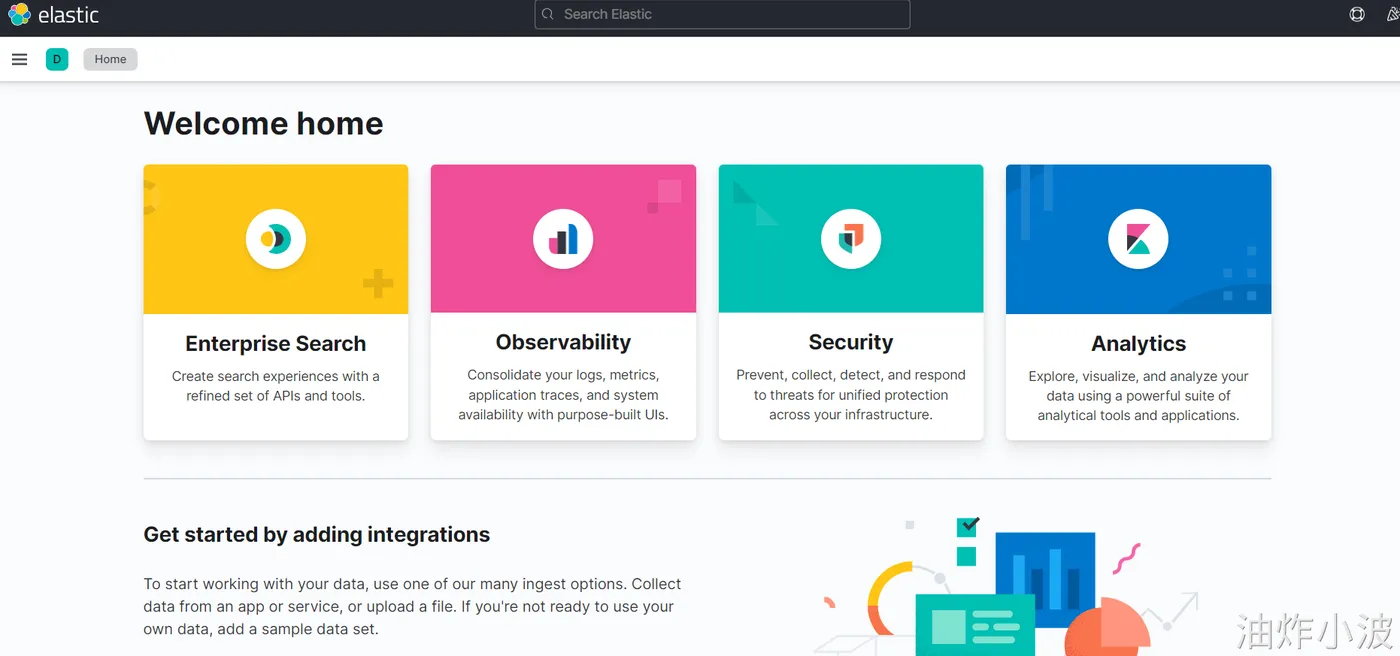This screenshot has height=656, width=1400.
Task: Open the hamburger navigation menu
Action: click(19, 60)
